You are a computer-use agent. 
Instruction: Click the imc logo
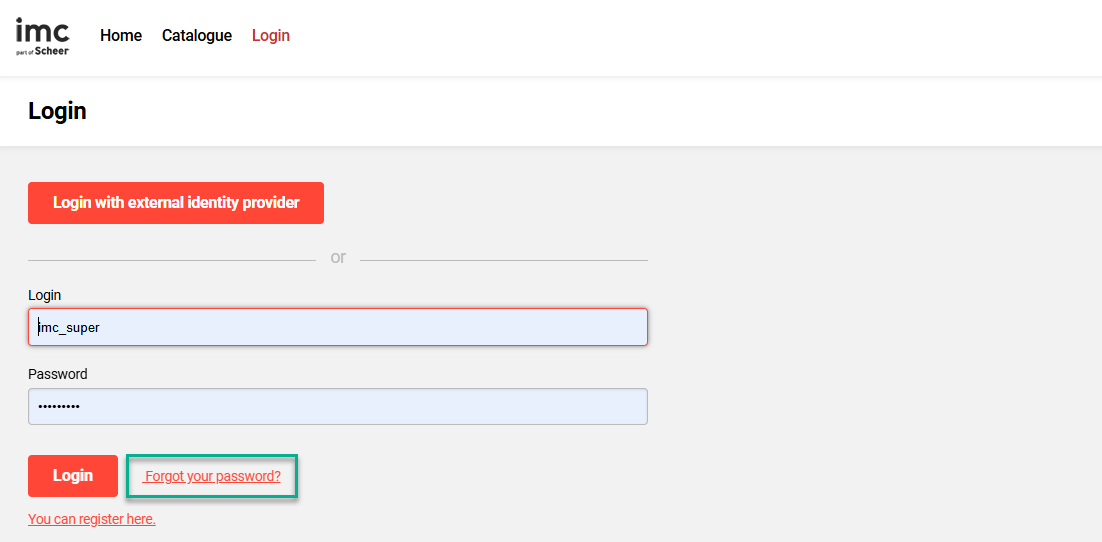[42, 30]
